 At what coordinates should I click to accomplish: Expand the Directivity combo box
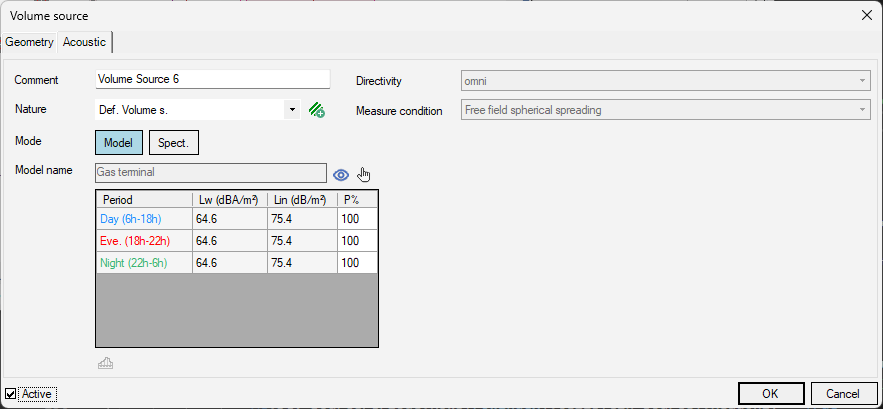[x=666, y=81]
